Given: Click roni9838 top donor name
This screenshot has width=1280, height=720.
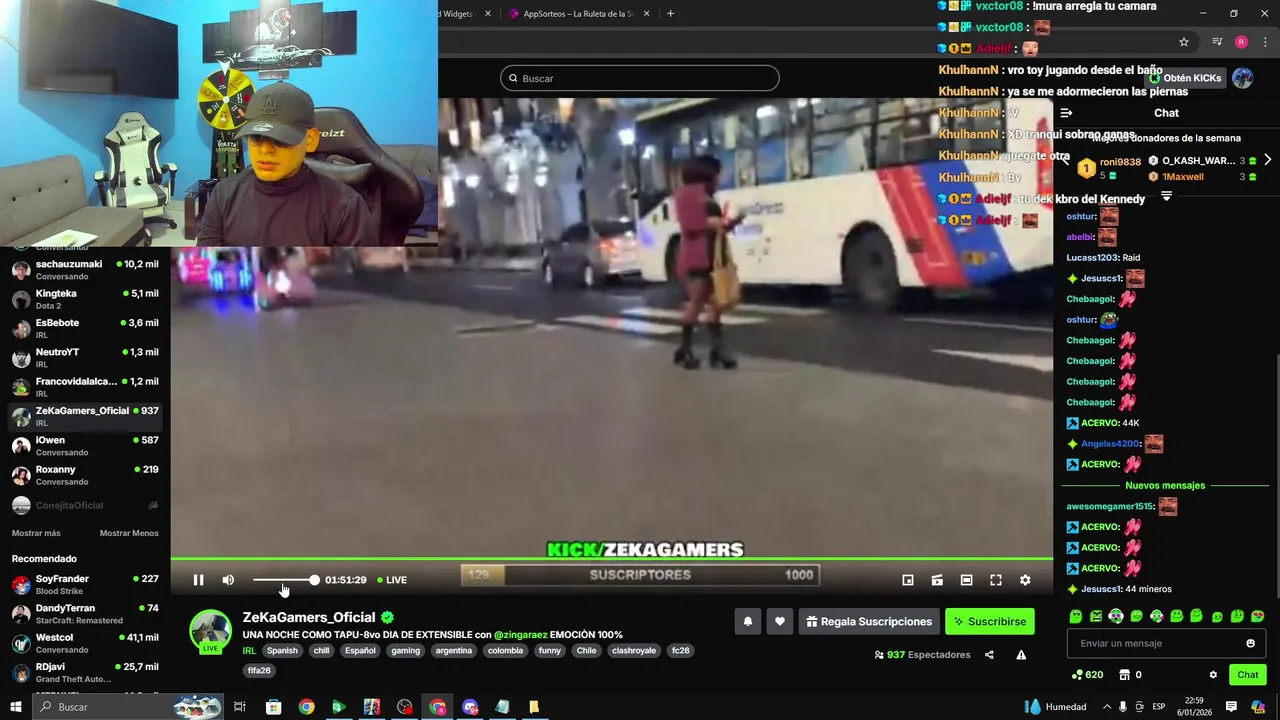Looking at the screenshot, I should click(x=1120, y=162).
